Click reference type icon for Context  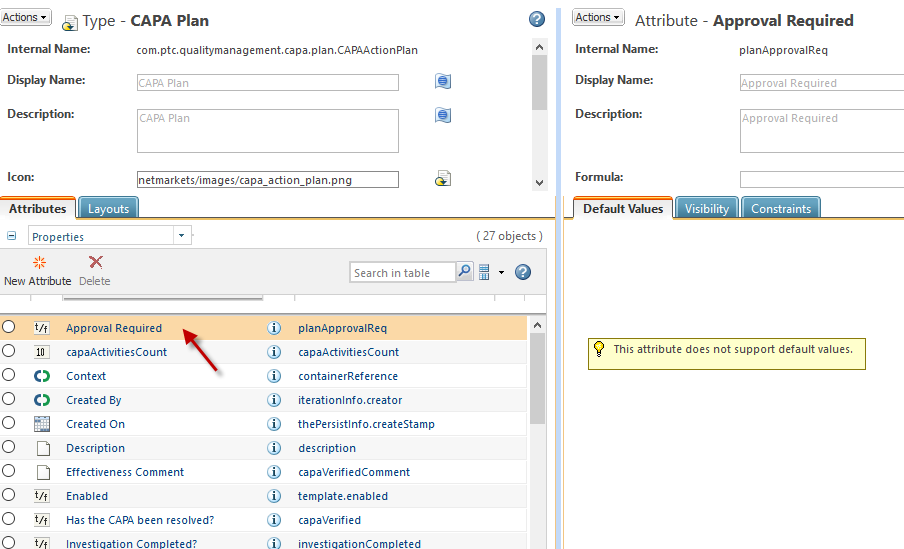[42, 376]
